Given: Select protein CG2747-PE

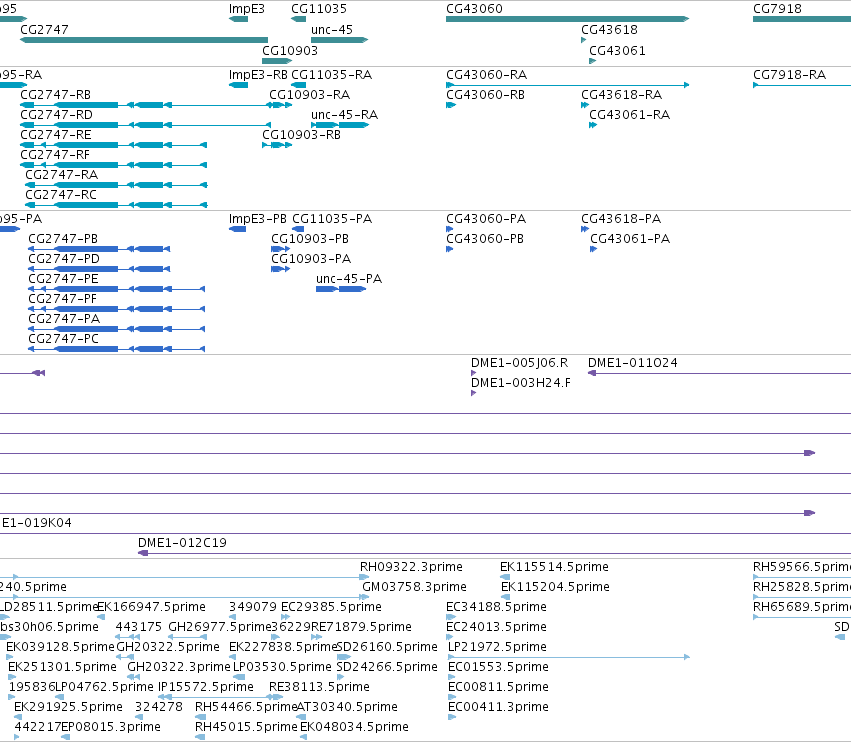Looking at the screenshot, I should (x=117, y=289).
